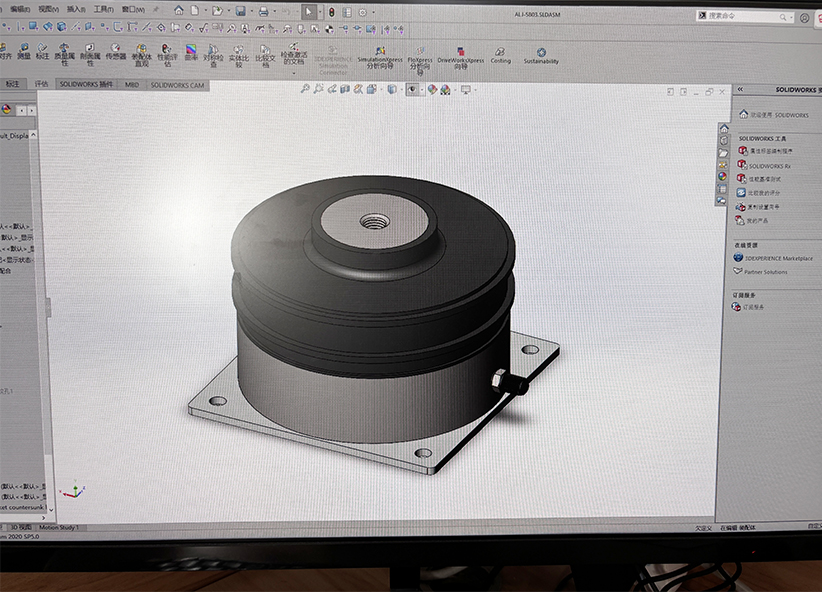Open 我的产品 My Products link
Image resolution: width=822 pixels, height=592 pixels.
752,220
